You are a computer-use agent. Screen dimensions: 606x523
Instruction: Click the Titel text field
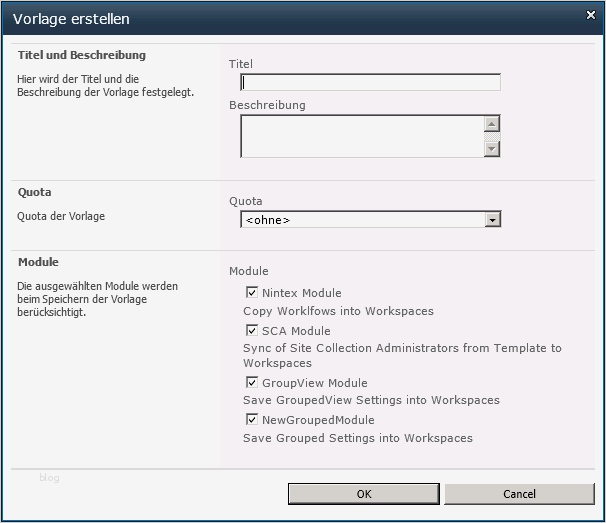[370, 83]
